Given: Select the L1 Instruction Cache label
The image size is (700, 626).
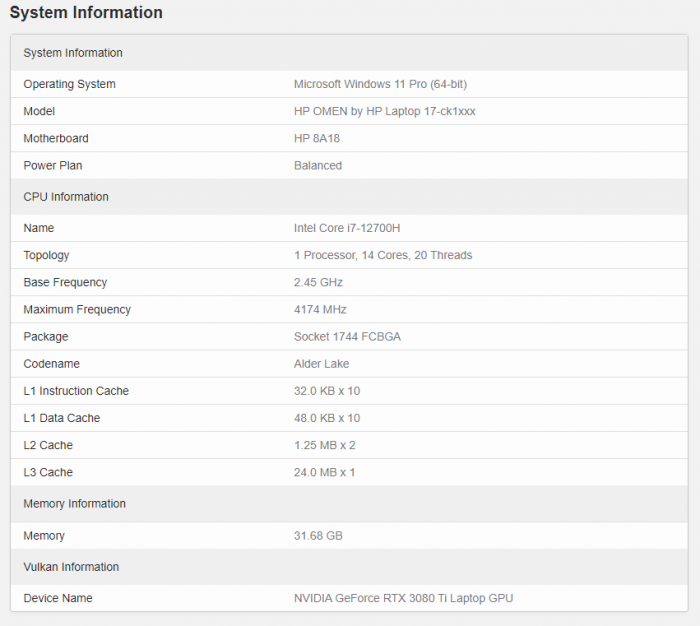Looking at the screenshot, I should [x=76, y=390].
